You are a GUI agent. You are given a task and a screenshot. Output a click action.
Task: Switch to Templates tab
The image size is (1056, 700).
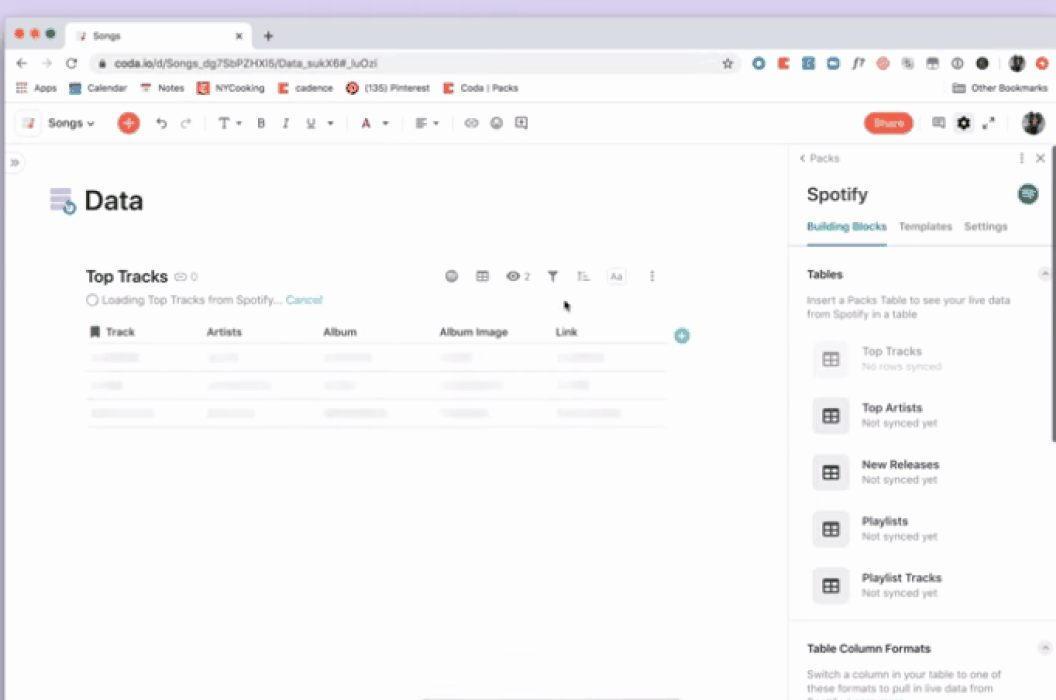point(925,226)
